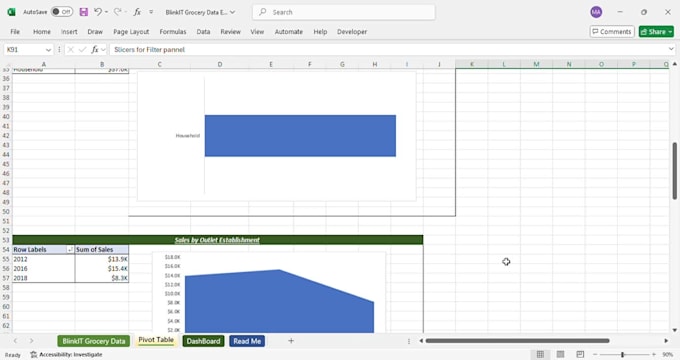Click the fx function icon in title bar

point(137,12)
